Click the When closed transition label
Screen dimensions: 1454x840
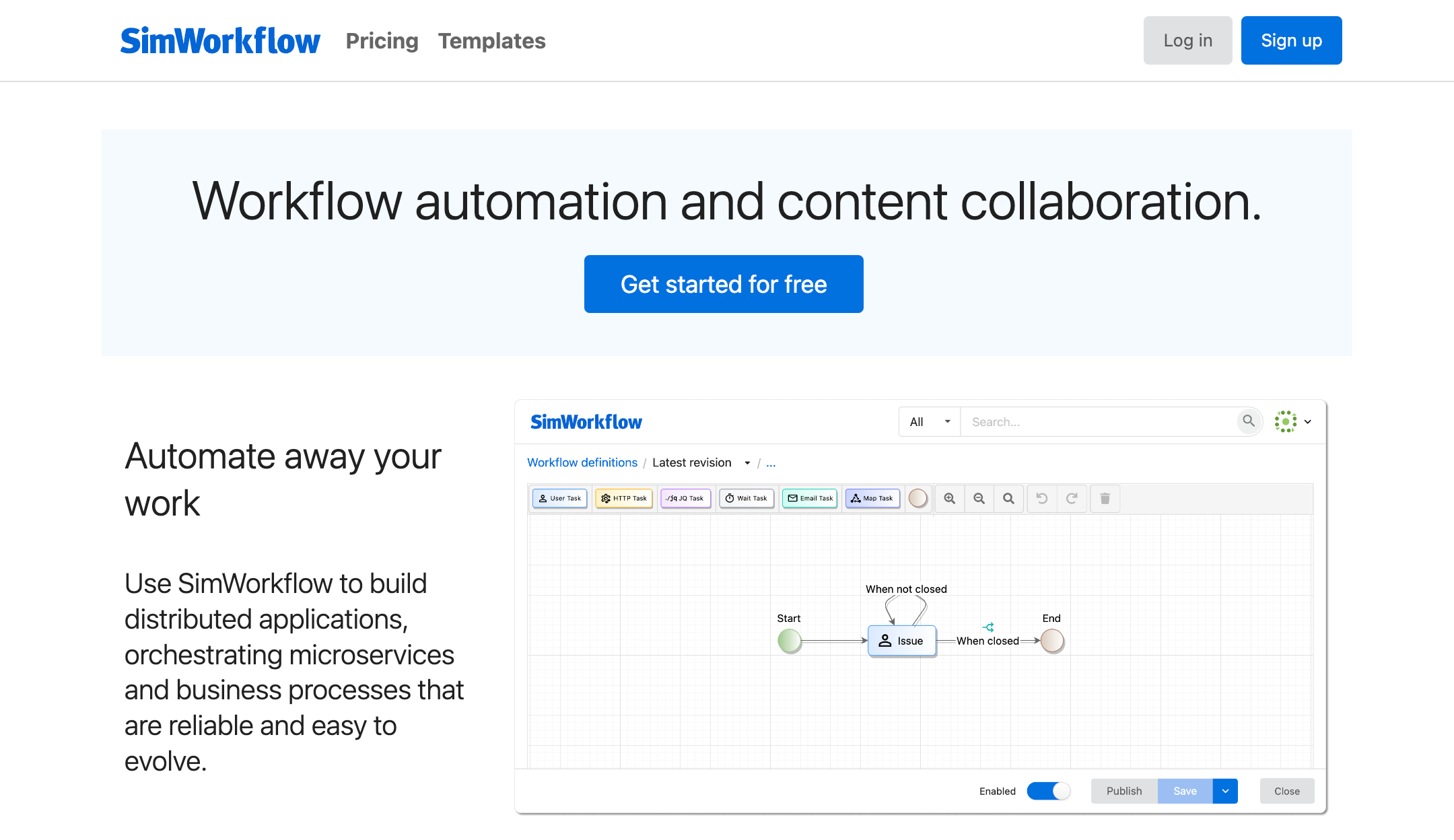[x=988, y=641]
